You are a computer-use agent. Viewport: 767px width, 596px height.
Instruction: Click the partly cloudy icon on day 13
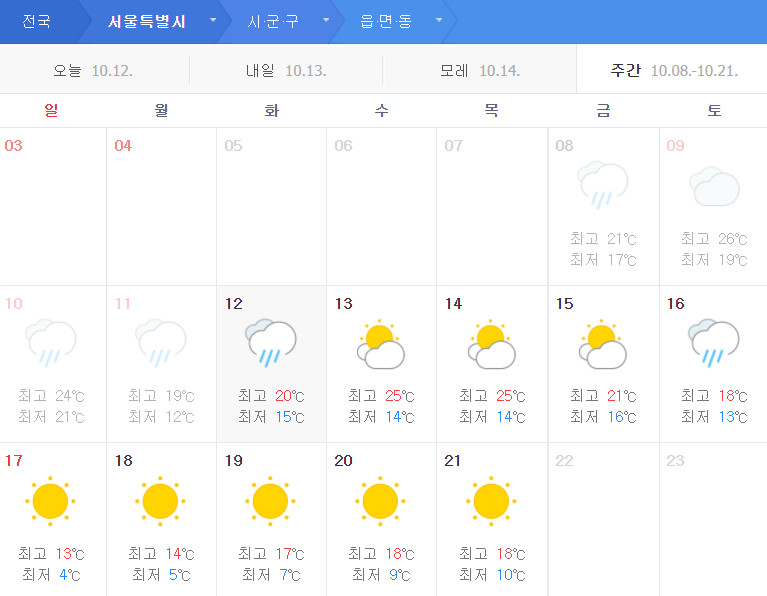click(381, 344)
